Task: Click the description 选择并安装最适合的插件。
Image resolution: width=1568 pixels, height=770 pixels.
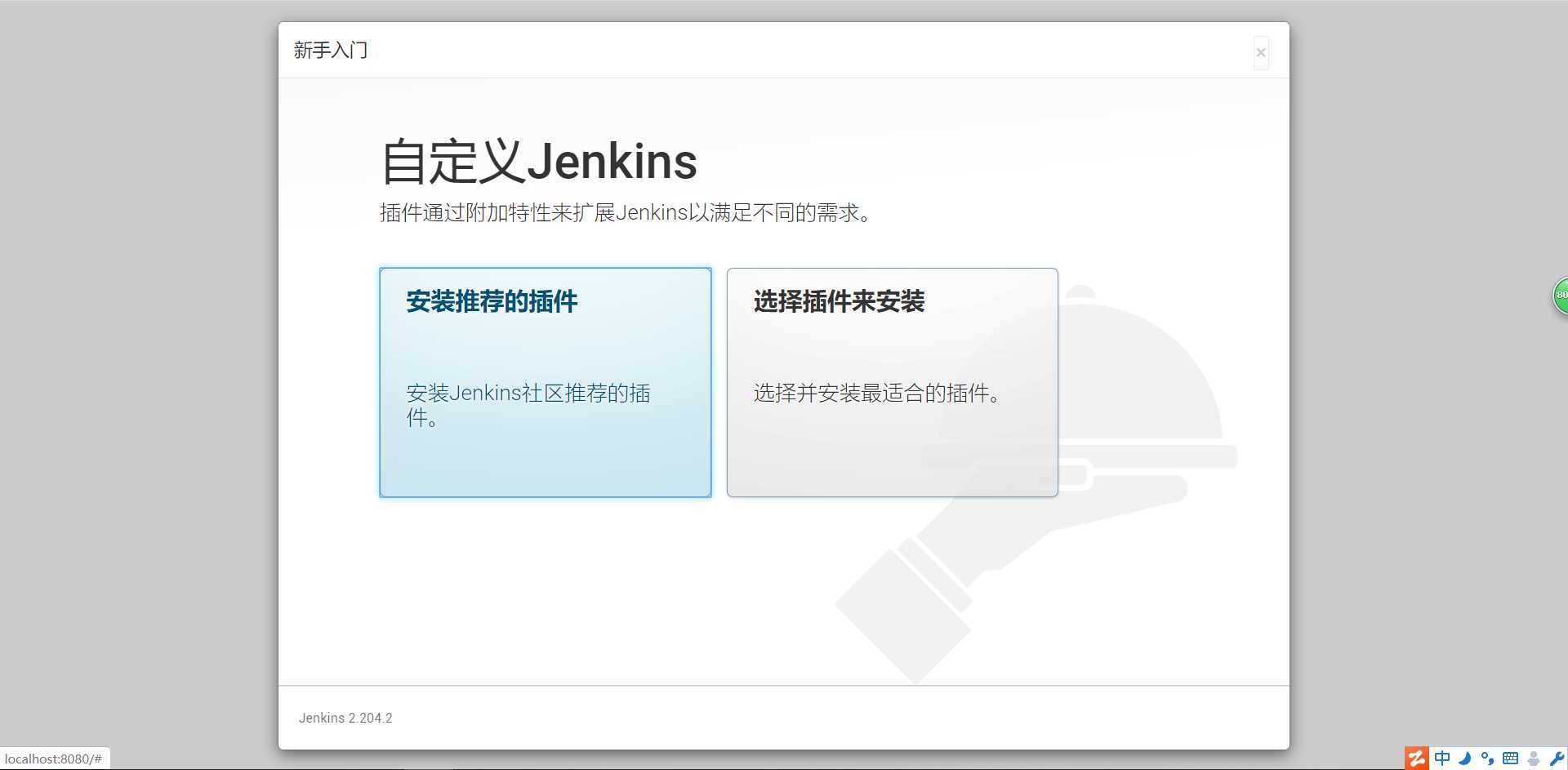Action: pos(877,394)
